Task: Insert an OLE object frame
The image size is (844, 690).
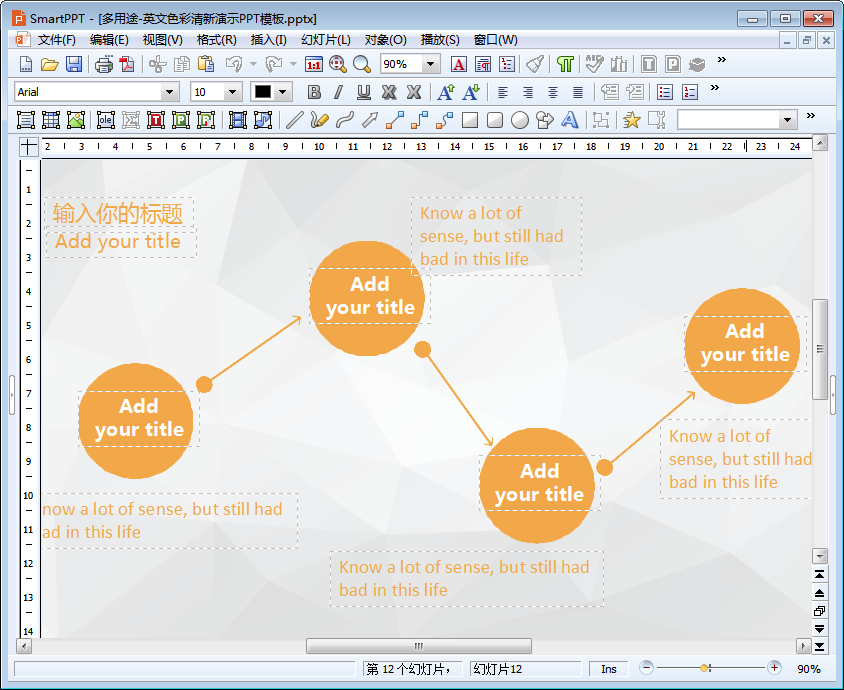Action: 106,120
